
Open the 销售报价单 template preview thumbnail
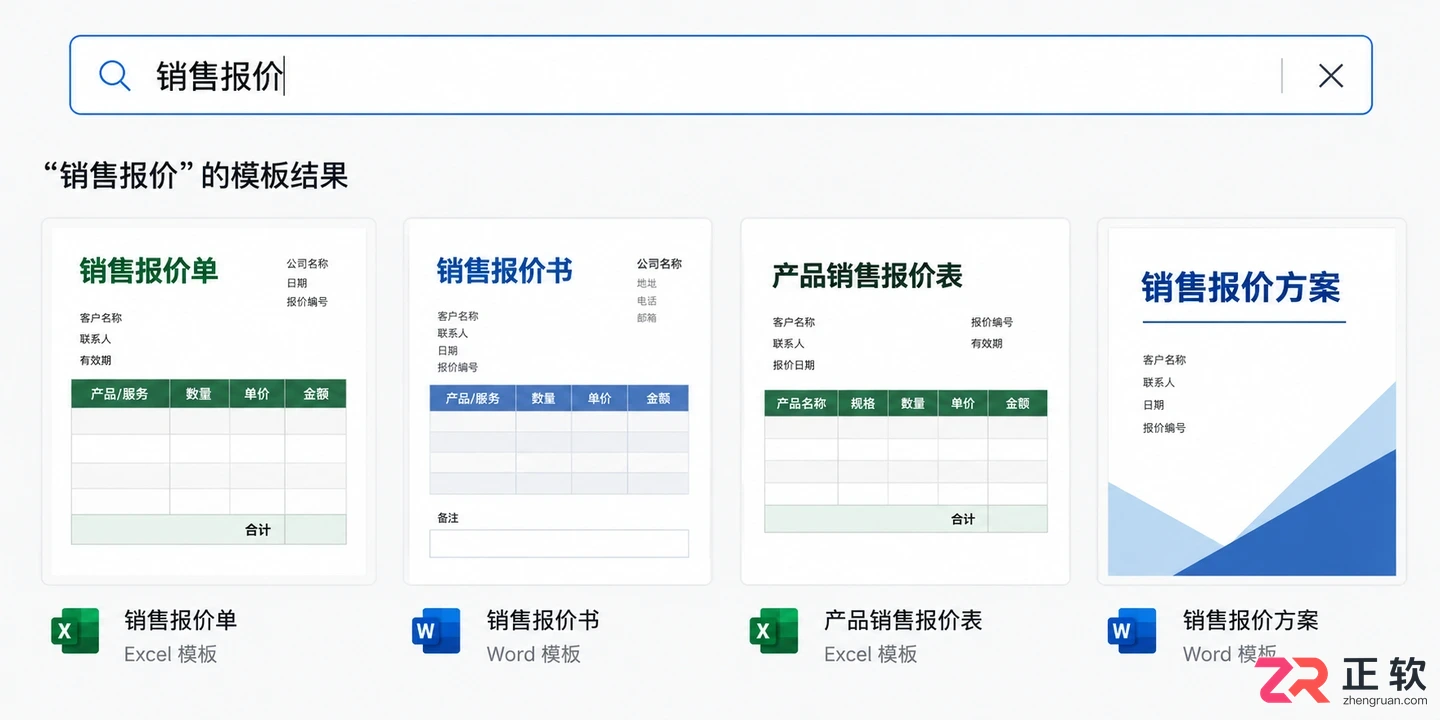(209, 401)
